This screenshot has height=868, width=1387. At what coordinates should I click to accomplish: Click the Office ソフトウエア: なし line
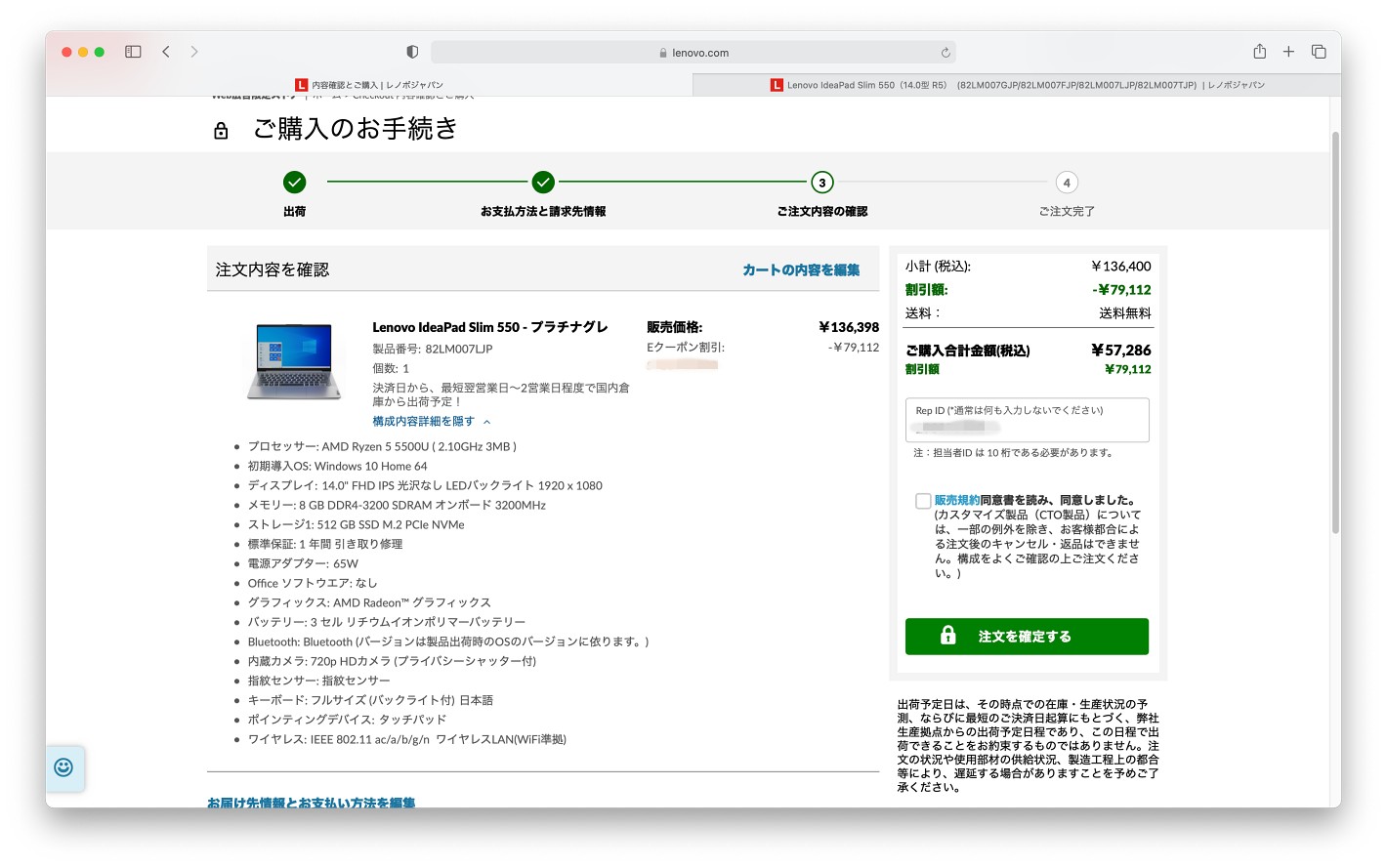[312, 583]
